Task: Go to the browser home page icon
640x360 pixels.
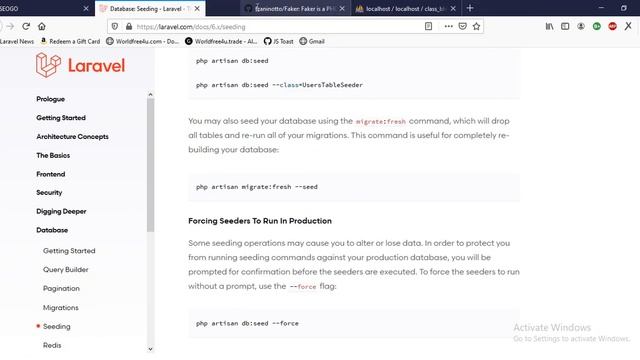Action: click(x=42, y=27)
